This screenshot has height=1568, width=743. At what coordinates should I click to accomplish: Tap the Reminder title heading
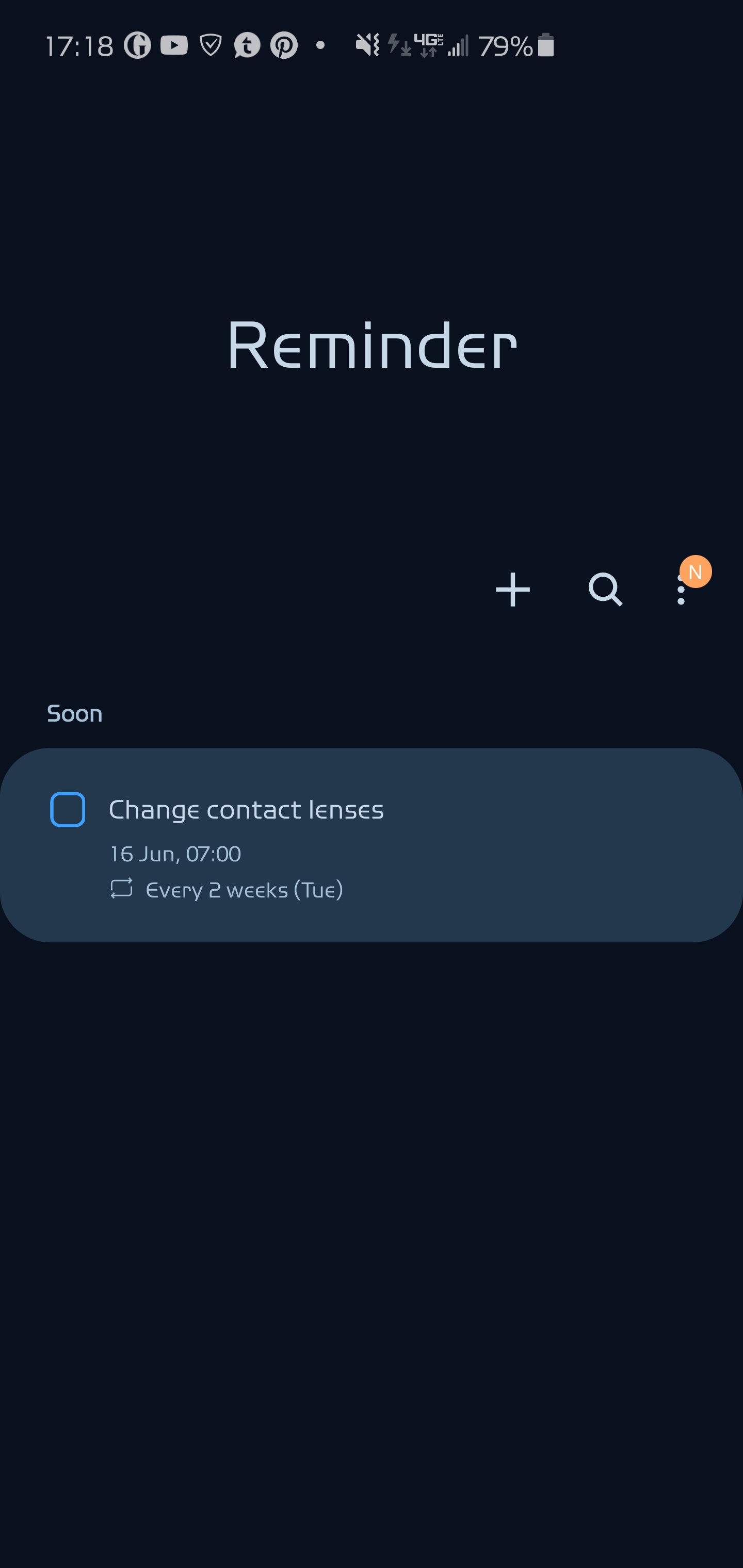coord(372,345)
